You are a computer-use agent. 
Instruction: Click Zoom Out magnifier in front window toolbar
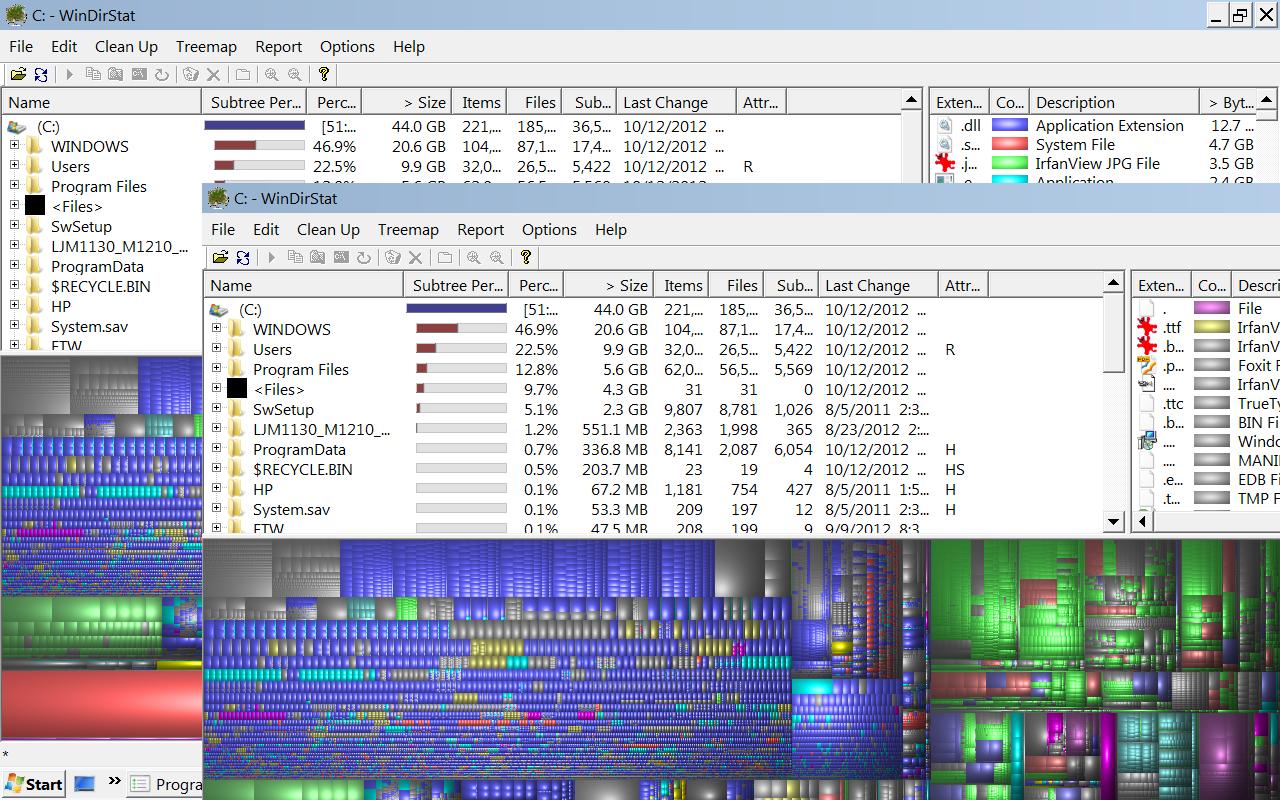coord(496,257)
